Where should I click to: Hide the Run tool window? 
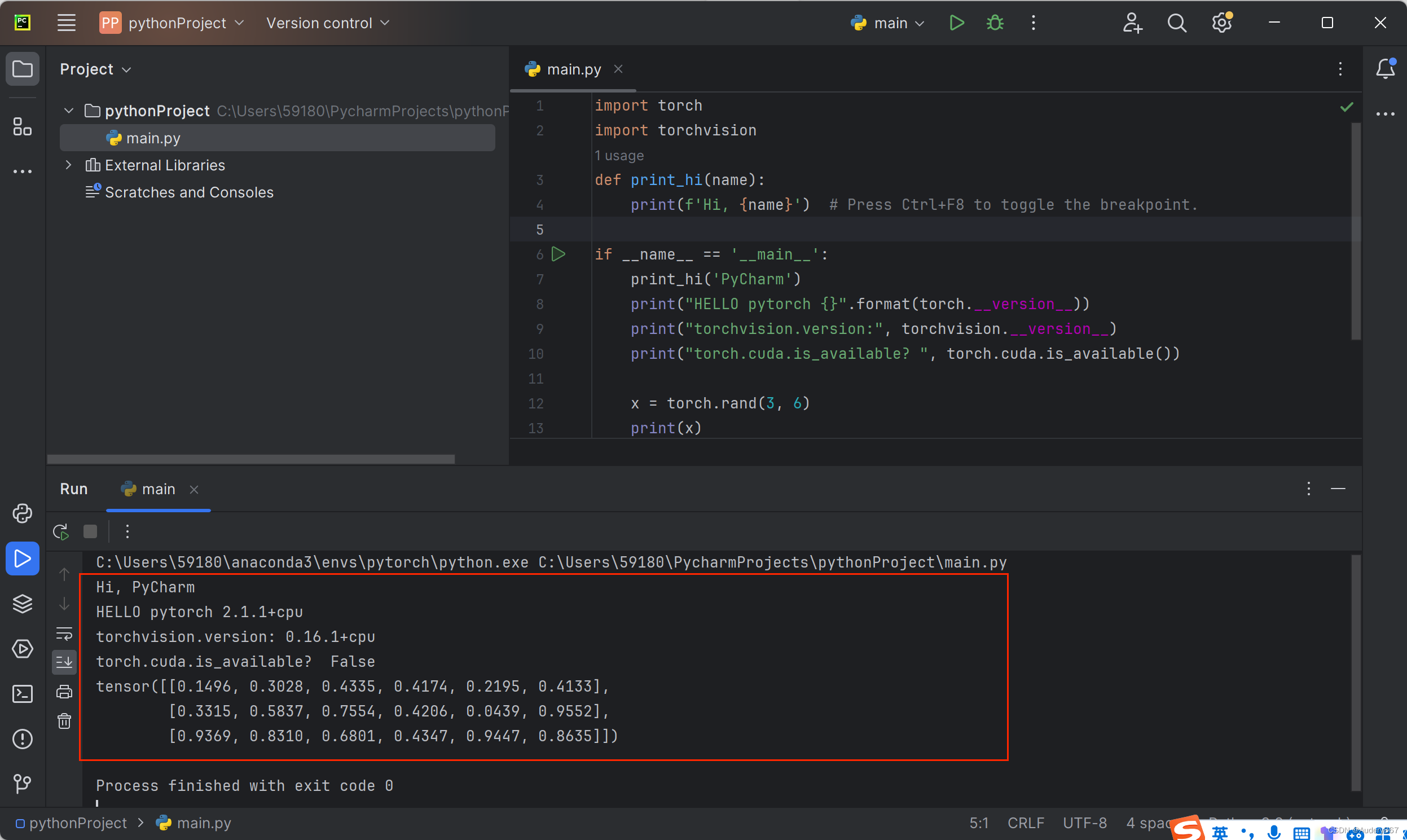tap(1338, 489)
